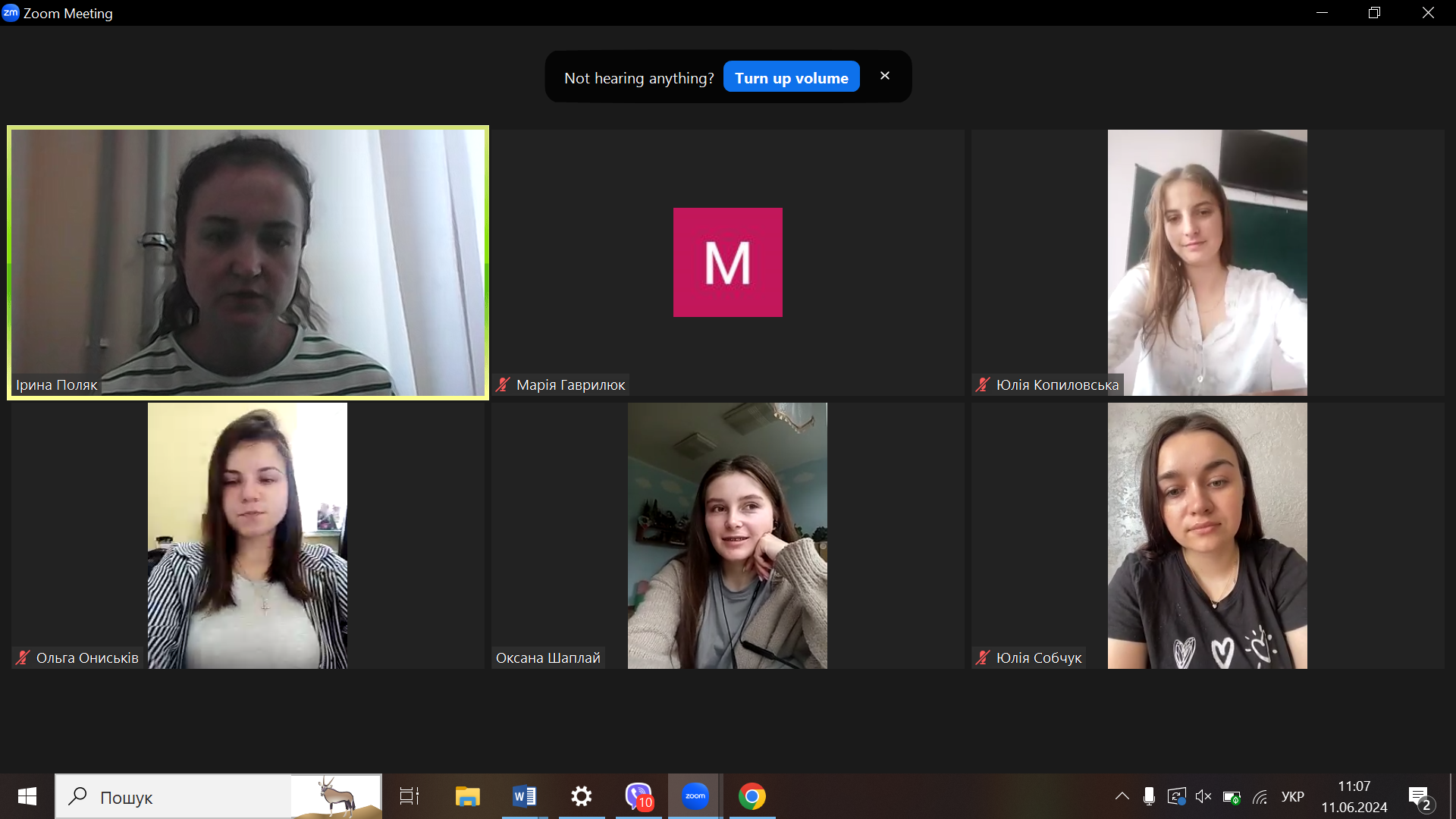Click muted mic icon beside Юлія Копиловська
The image size is (1456, 819).
tap(983, 384)
